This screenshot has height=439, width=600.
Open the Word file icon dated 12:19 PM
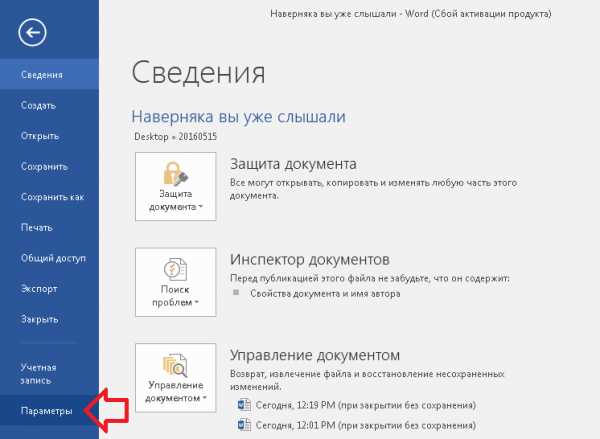[244, 405]
